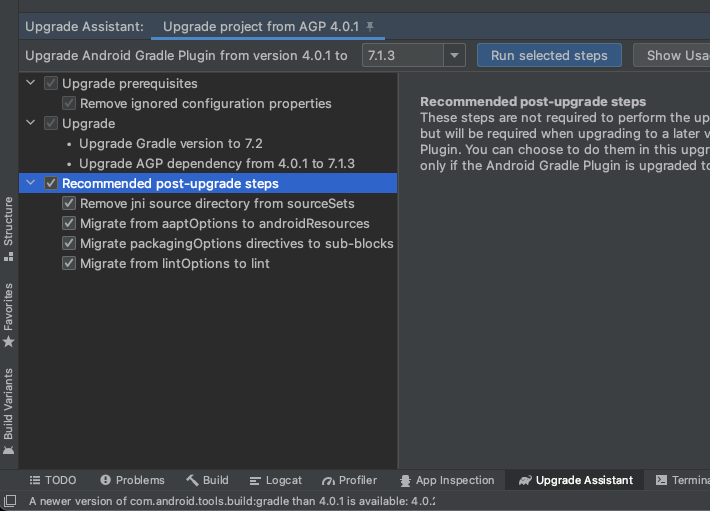Open Logcat panel icon
The width and height of the screenshot is (710, 511).
(255, 481)
